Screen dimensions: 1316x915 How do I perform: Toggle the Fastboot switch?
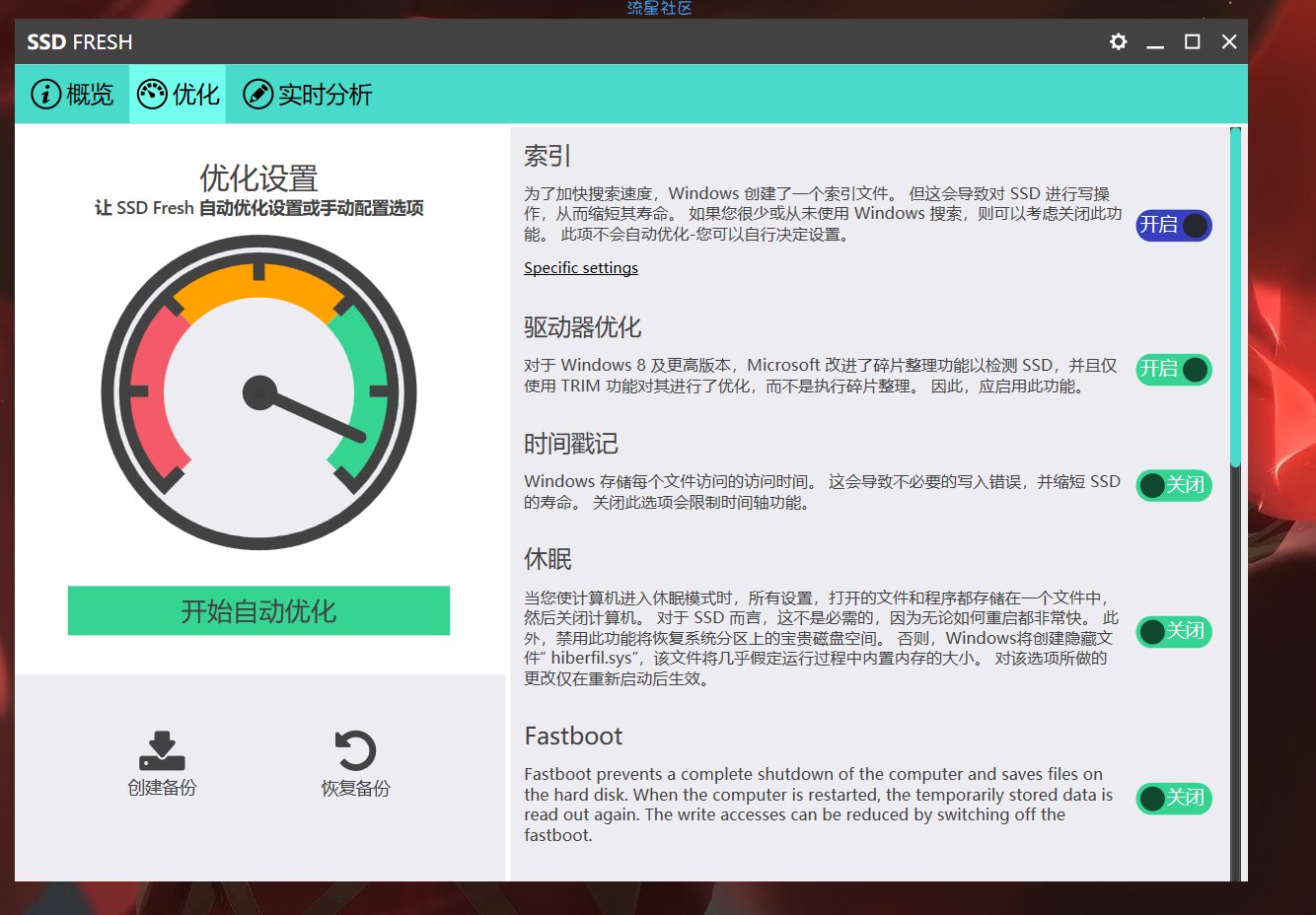coord(1174,798)
